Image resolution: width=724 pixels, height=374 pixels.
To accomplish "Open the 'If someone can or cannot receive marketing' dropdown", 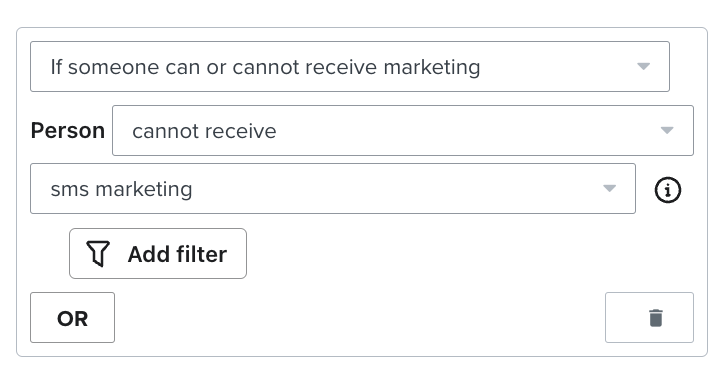I will coord(350,66).
